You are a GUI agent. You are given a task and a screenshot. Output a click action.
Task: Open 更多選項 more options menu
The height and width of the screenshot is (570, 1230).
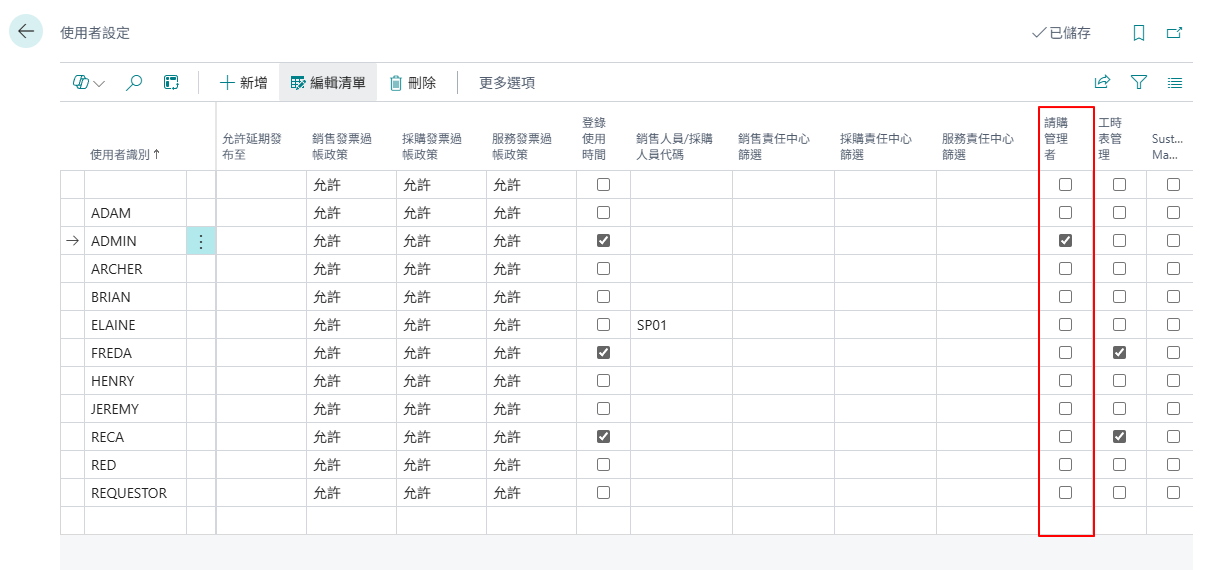click(x=507, y=83)
